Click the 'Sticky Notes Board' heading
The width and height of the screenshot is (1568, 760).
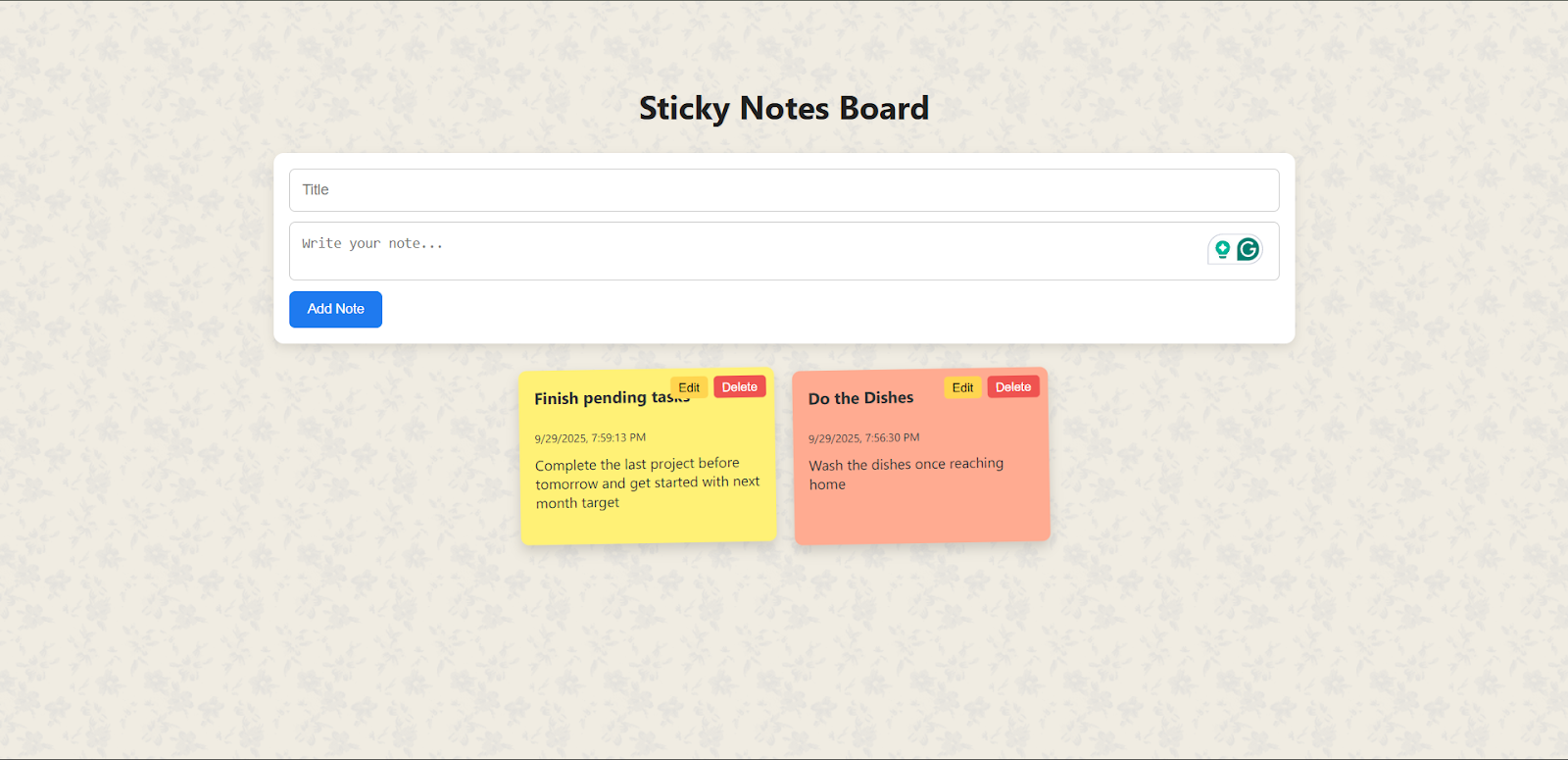[784, 108]
